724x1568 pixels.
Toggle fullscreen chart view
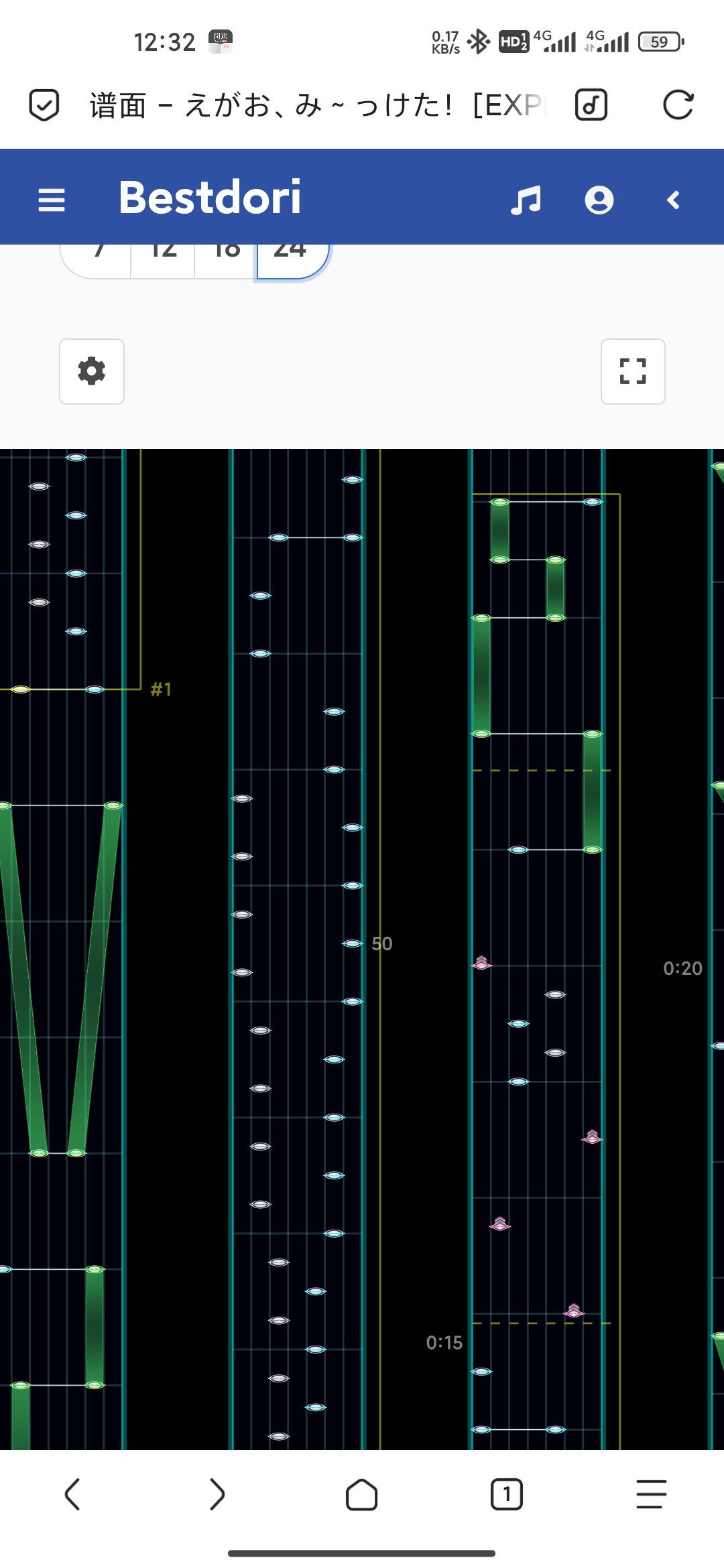[x=633, y=371]
